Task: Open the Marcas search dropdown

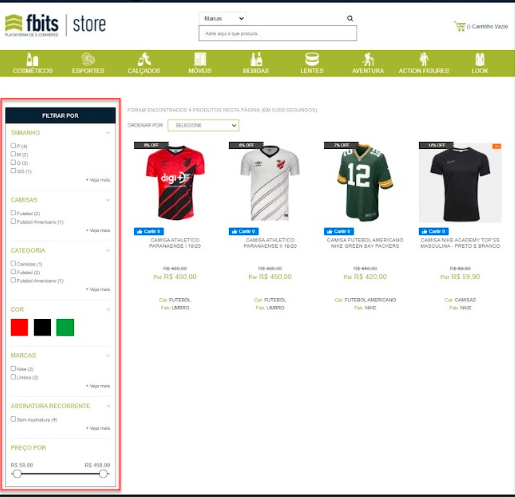Action: (x=223, y=18)
